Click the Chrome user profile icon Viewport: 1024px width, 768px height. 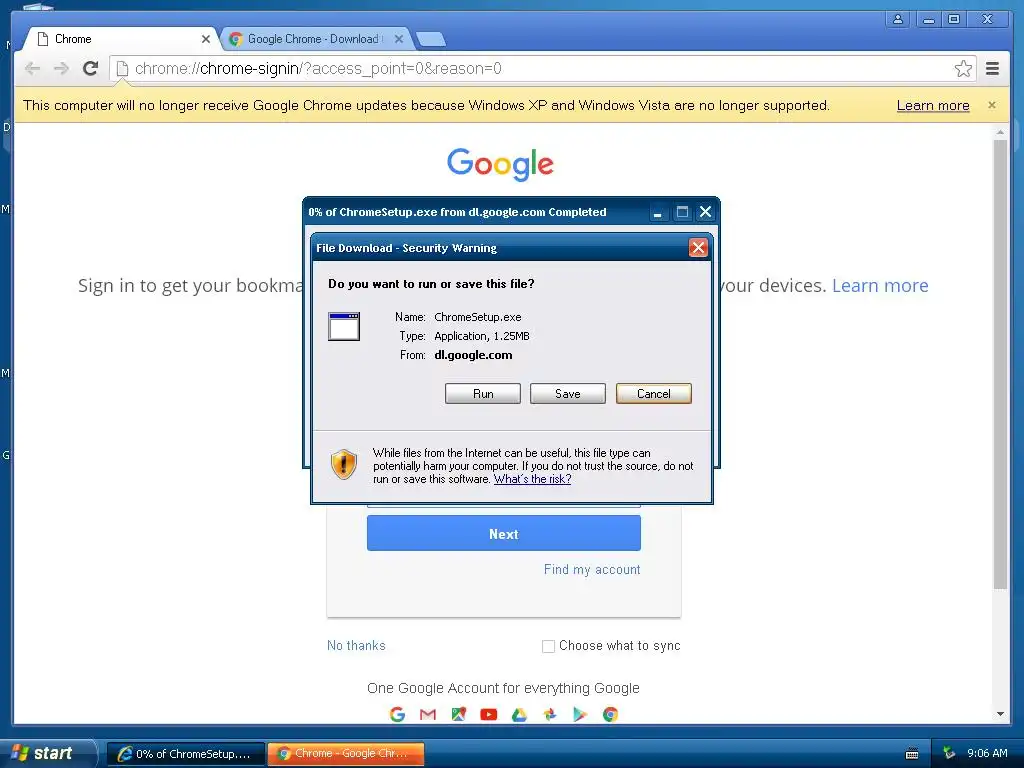click(x=898, y=19)
